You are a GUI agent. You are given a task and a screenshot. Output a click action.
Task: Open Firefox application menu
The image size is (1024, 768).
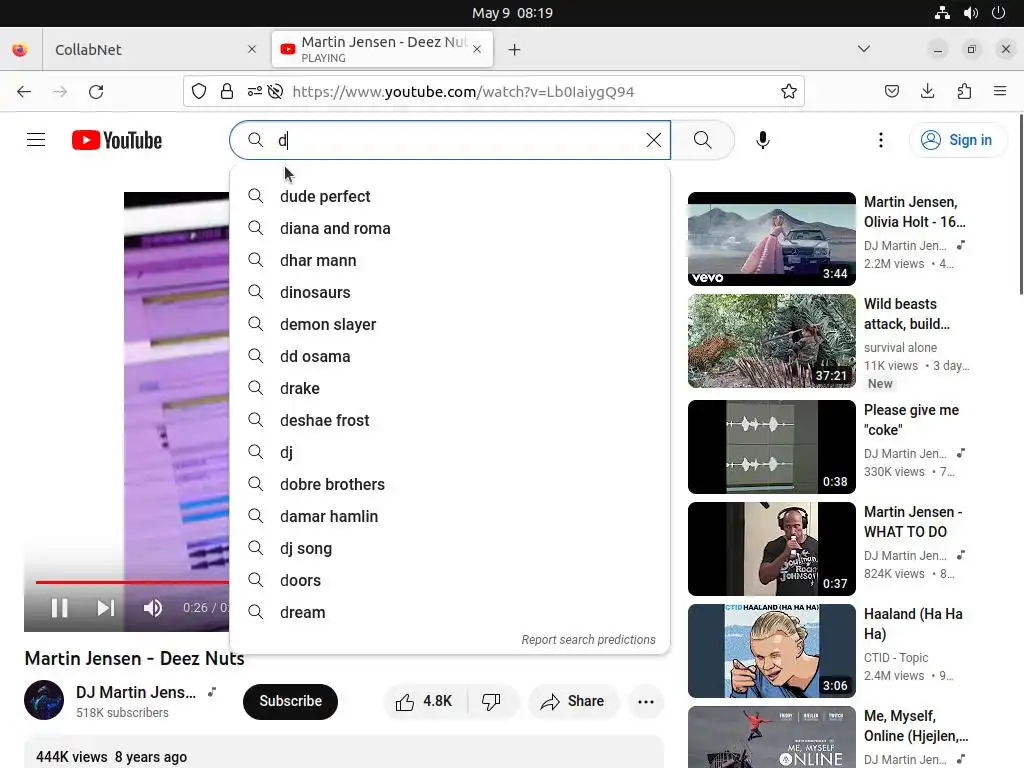(1000, 91)
